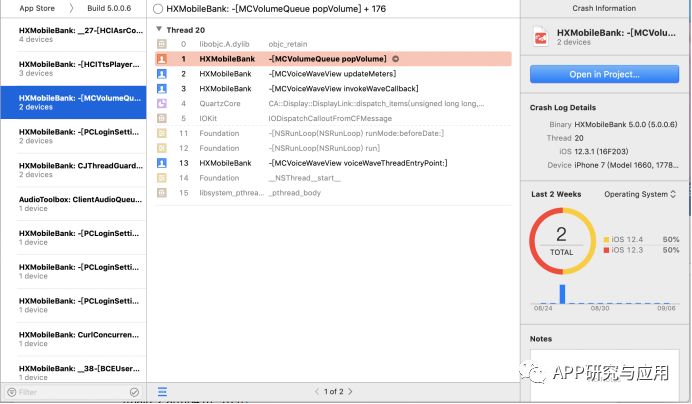The height and width of the screenshot is (404, 692).
Task: Toggle stack frame filter icon at bottom
Action: pyautogui.click(x=162, y=392)
